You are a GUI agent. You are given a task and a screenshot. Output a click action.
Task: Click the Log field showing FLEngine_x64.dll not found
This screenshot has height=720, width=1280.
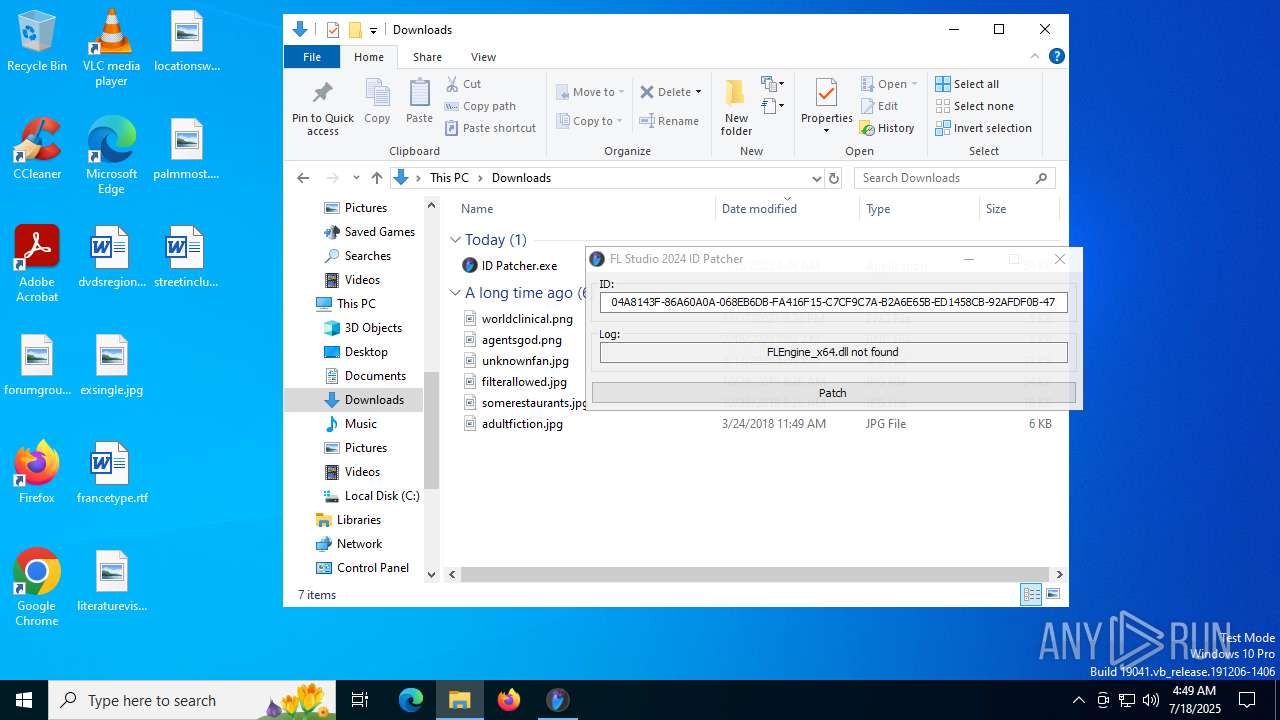click(x=833, y=352)
